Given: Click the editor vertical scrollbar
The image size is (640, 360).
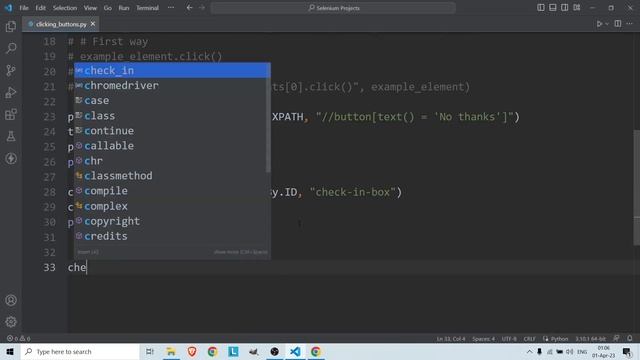Looking at the screenshot, I should [x=637, y=188].
